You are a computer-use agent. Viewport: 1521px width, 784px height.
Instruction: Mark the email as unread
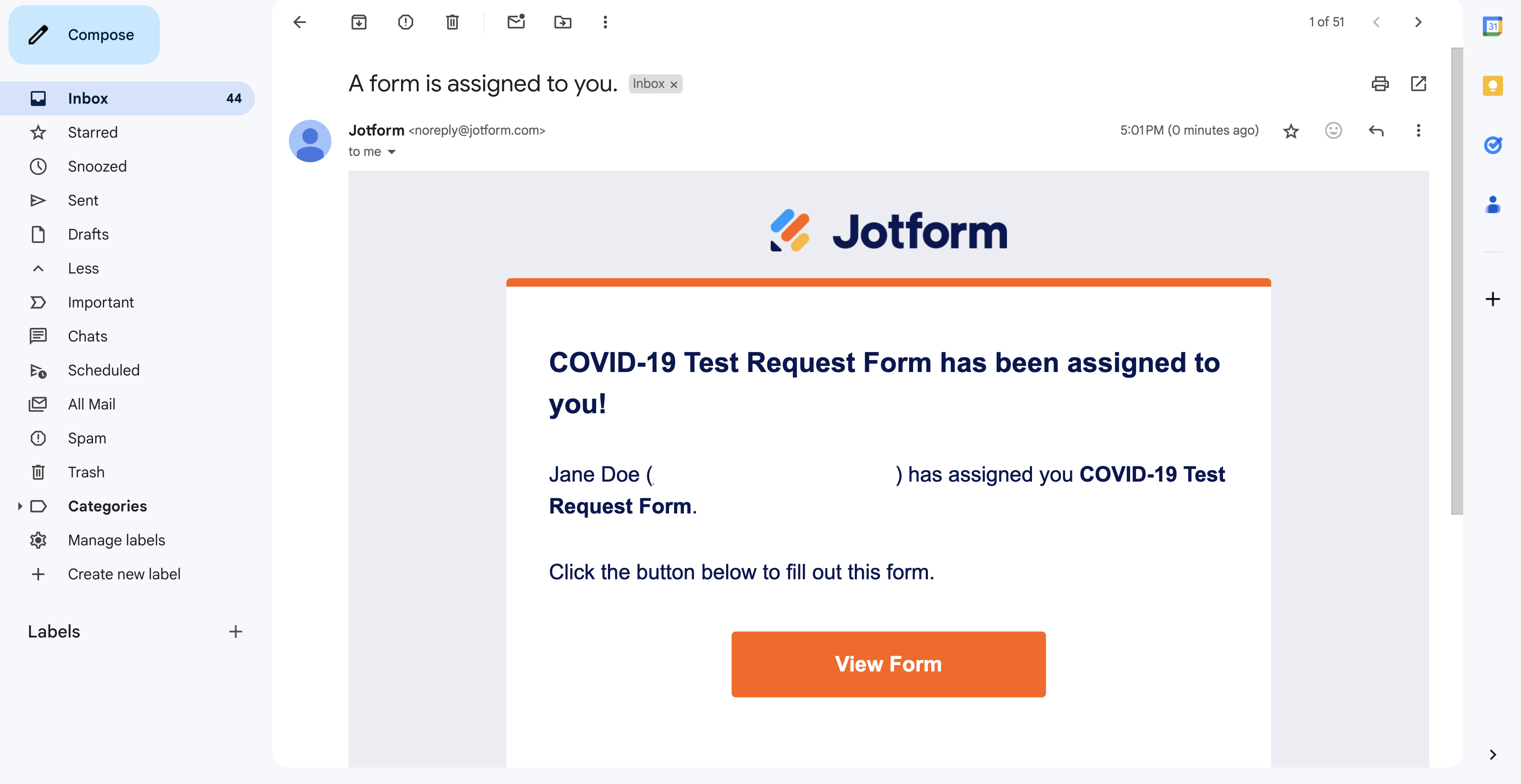click(x=516, y=23)
